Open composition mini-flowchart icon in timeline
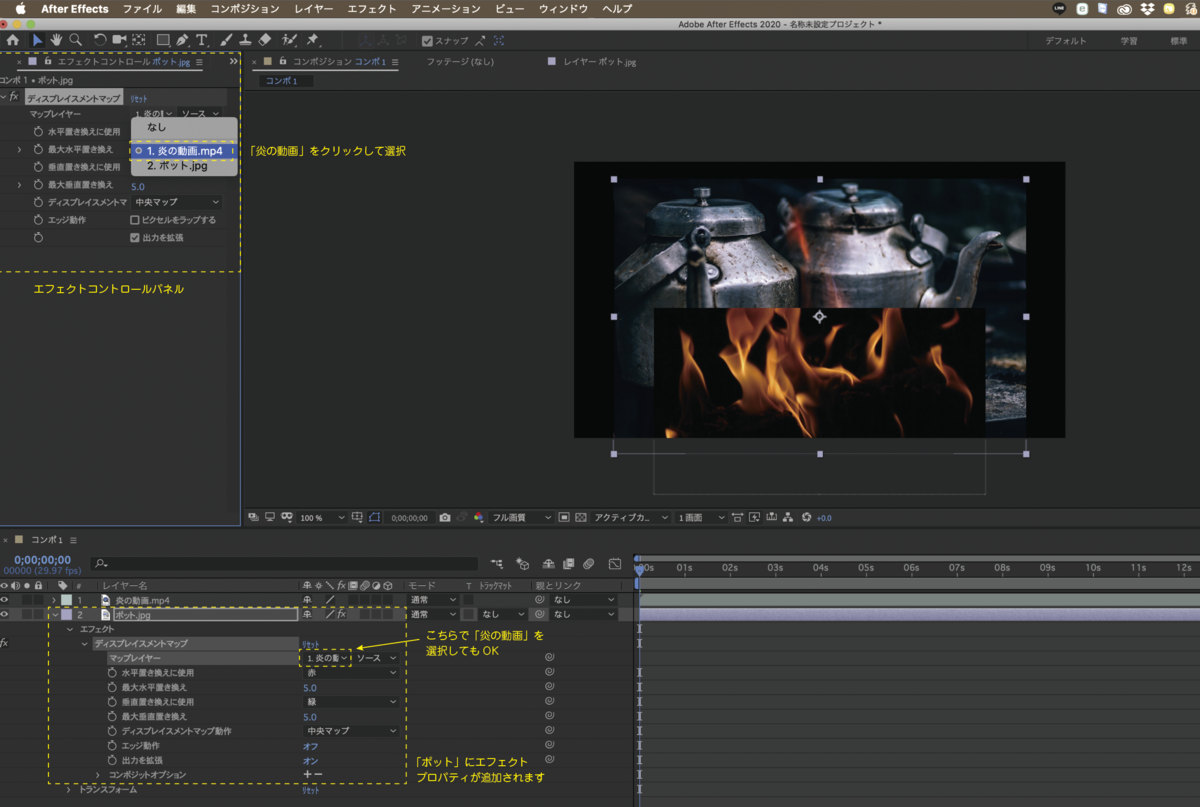The image size is (1200, 807). 497,564
